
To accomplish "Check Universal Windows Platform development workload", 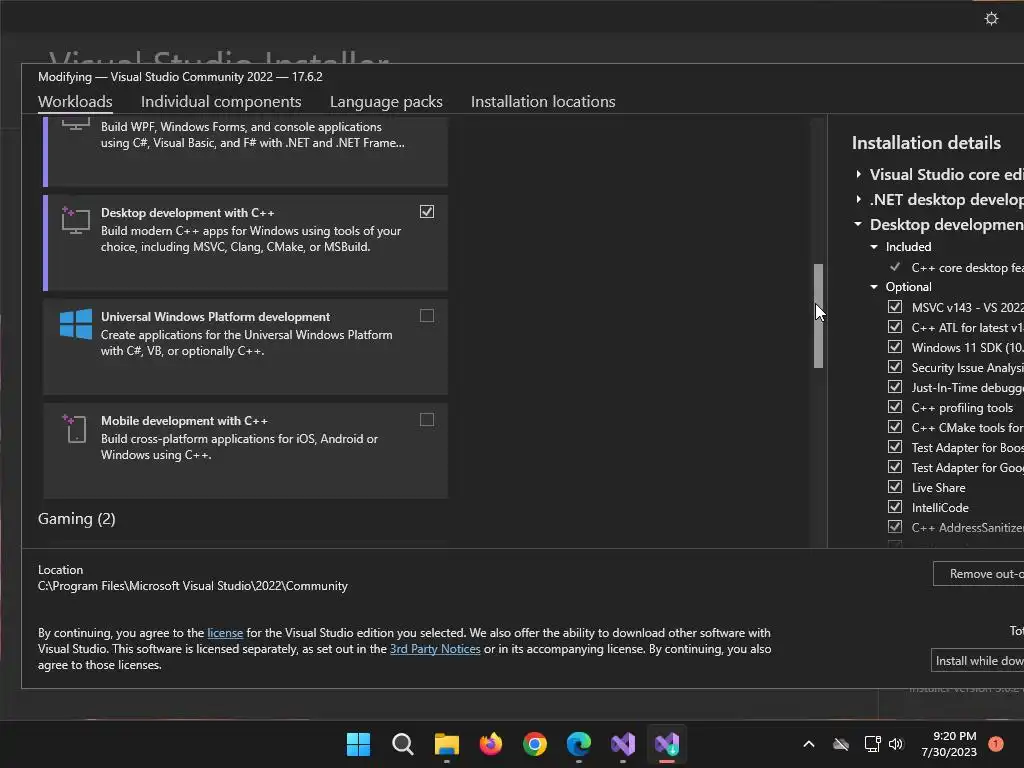I will (x=426, y=316).
